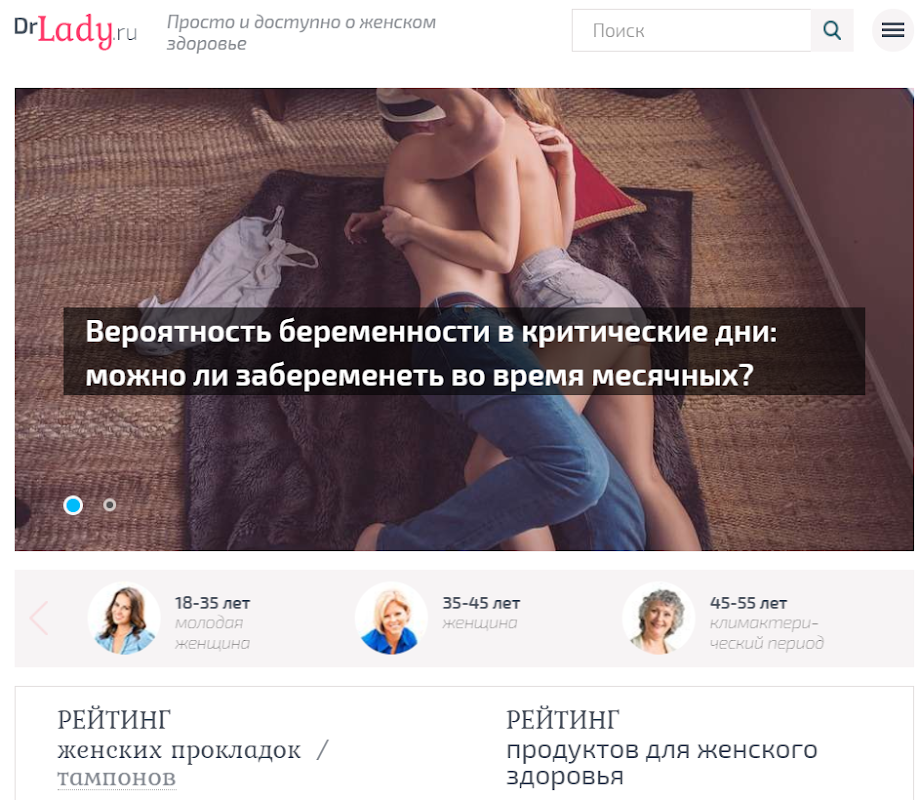The height and width of the screenshot is (800, 920).
Task: Select the first blue slider dot
Action: coord(73,505)
